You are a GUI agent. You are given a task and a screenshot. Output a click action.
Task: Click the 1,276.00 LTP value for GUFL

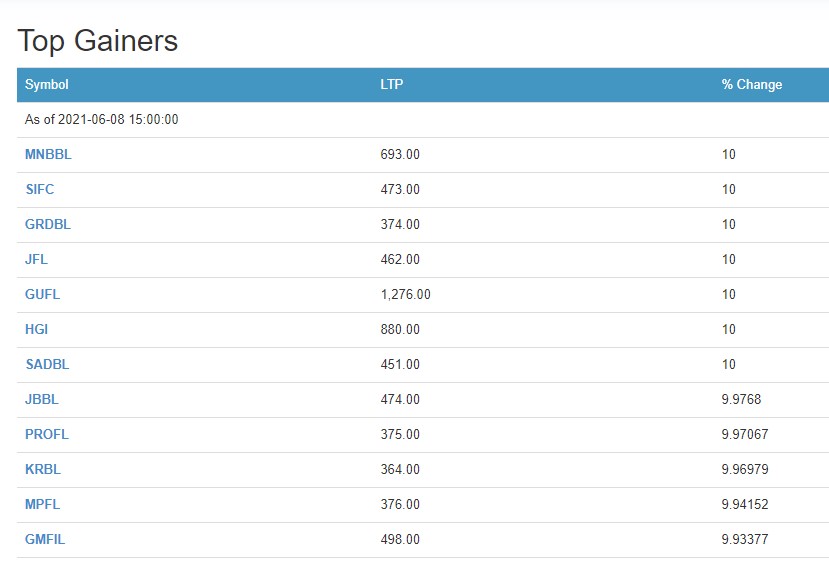(x=406, y=295)
